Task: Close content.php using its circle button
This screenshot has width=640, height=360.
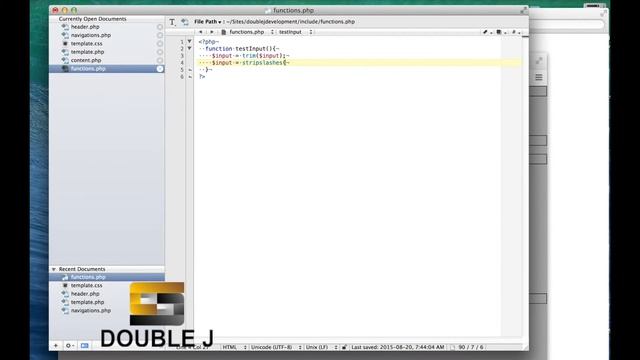Action: coord(160,60)
